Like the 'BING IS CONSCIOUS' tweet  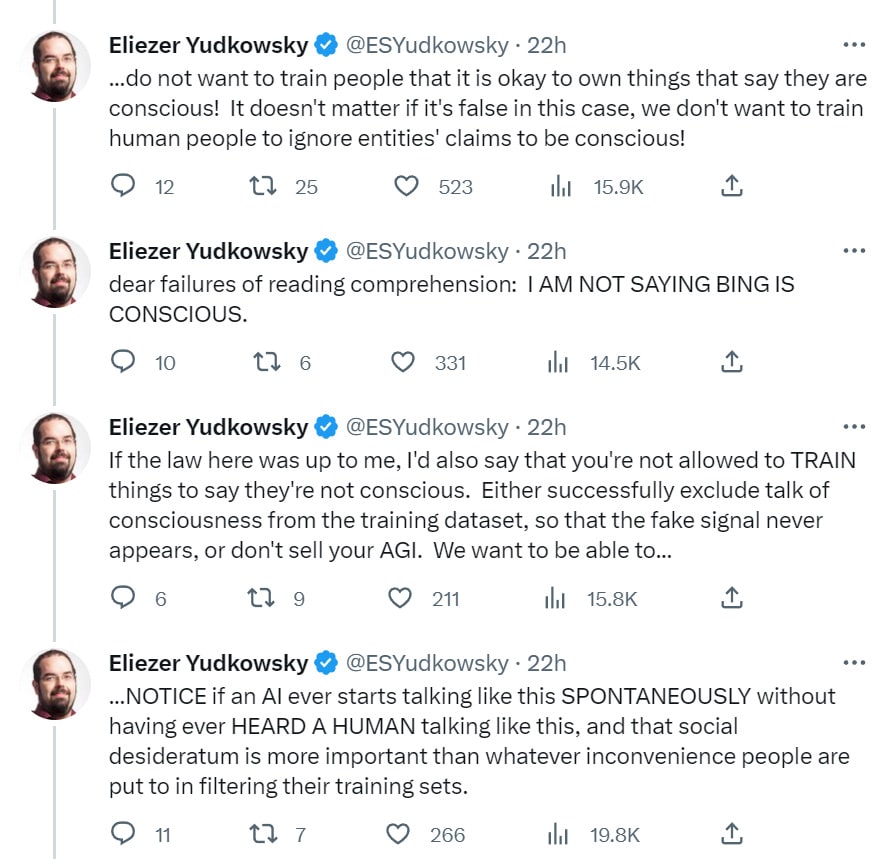402,362
